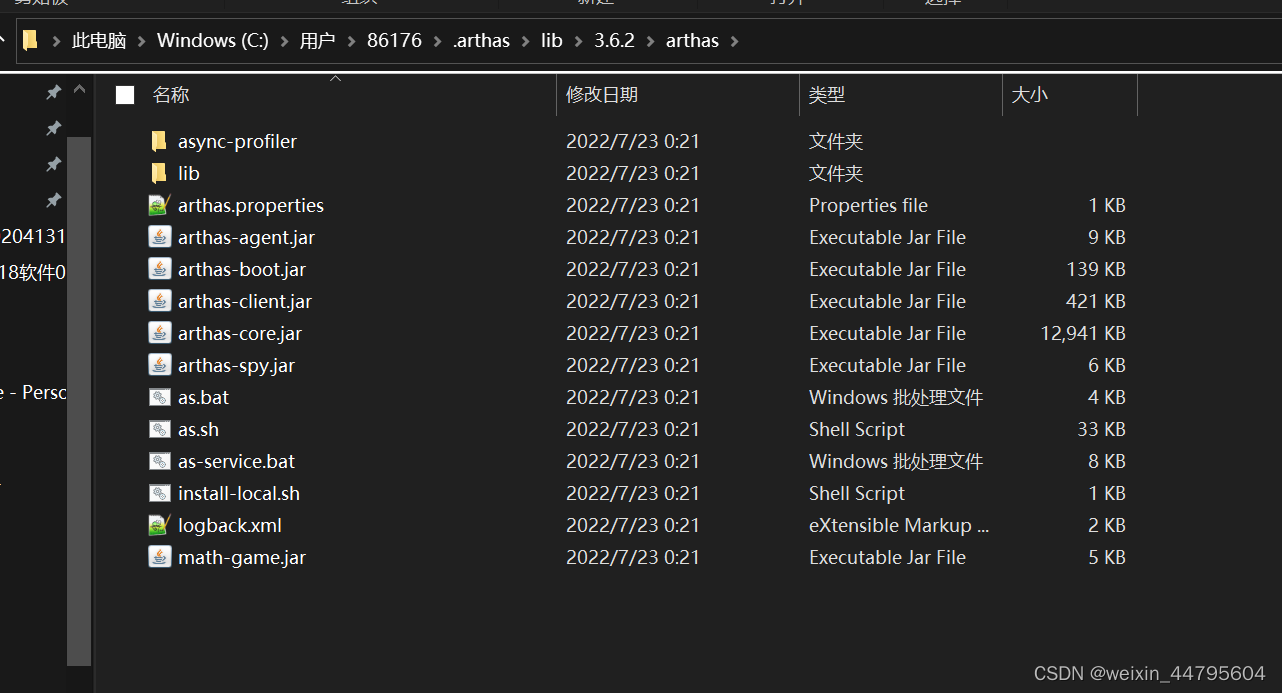The width and height of the screenshot is (1282, 693).
Task: Click the eXtensible Markup type cell
Action: click(x=900, y=525)
